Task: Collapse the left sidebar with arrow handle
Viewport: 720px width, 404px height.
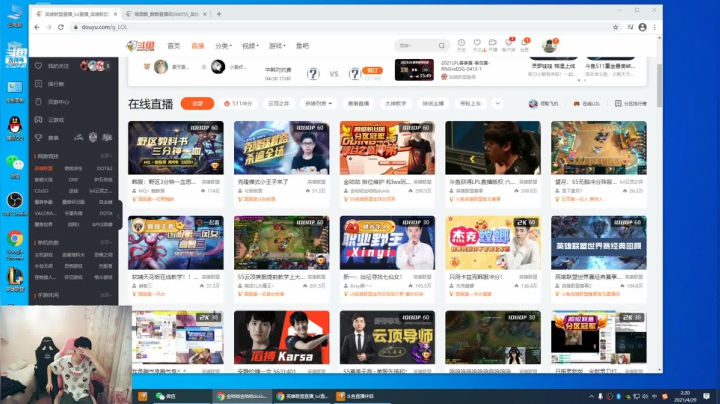Action: (119, 215)
